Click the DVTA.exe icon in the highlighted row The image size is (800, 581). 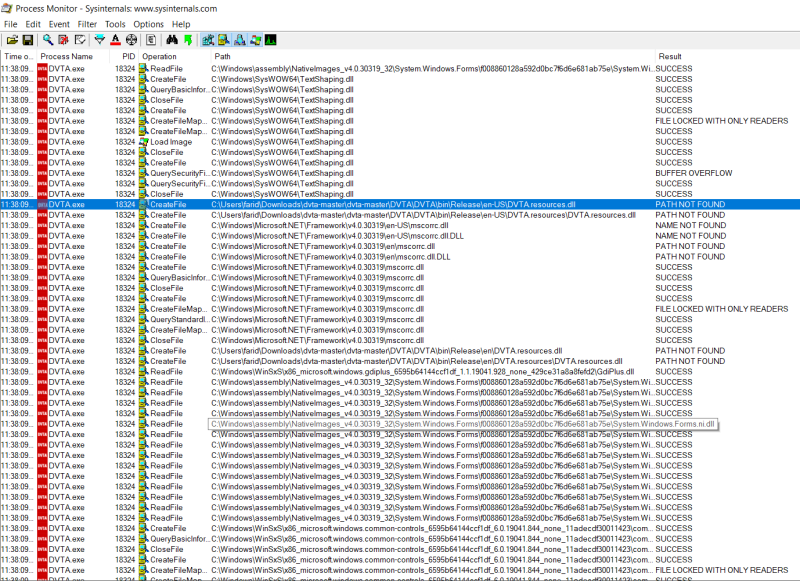pos(42,205)
